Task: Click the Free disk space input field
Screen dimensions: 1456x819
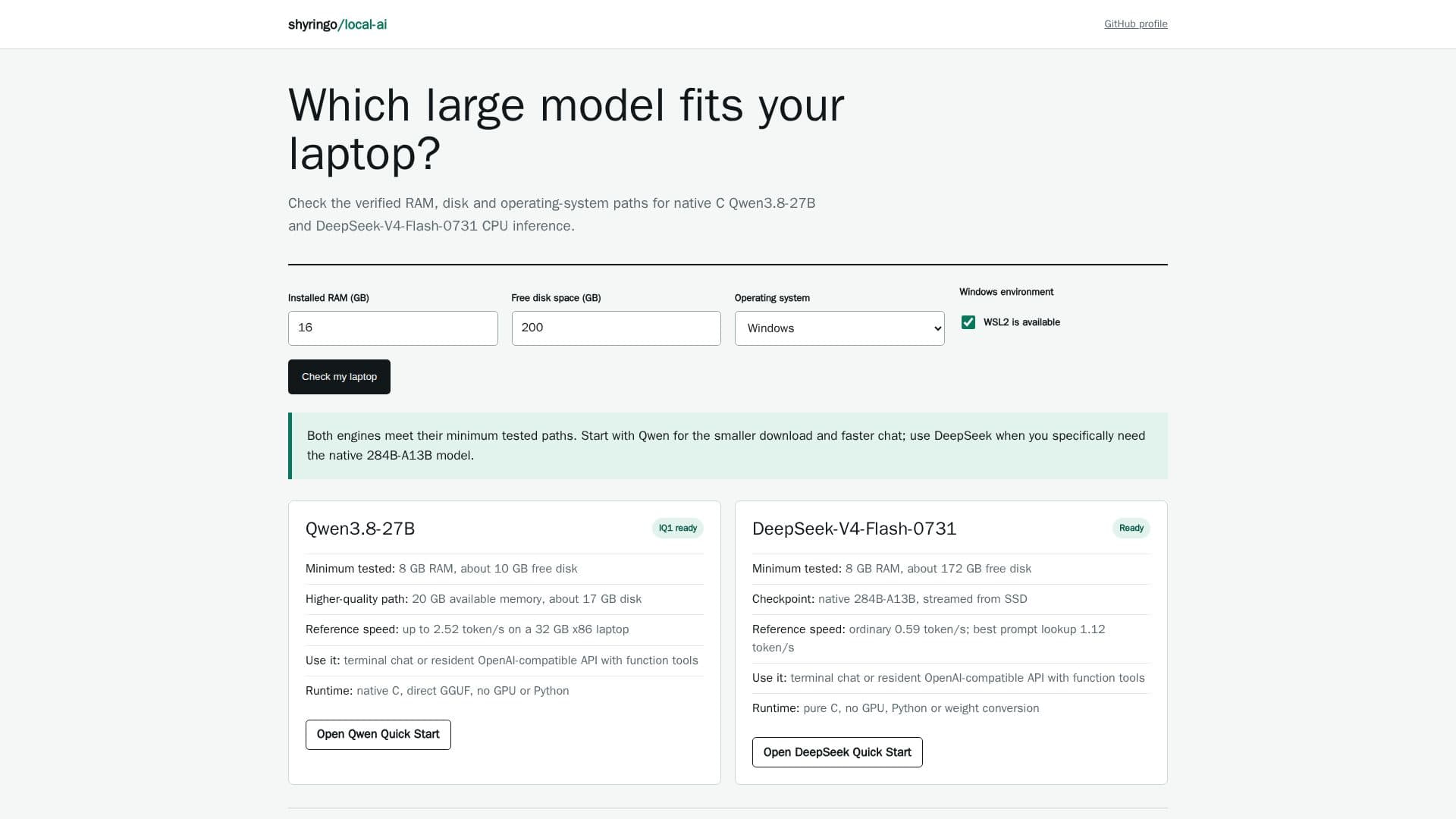Action: pos(616,328)
